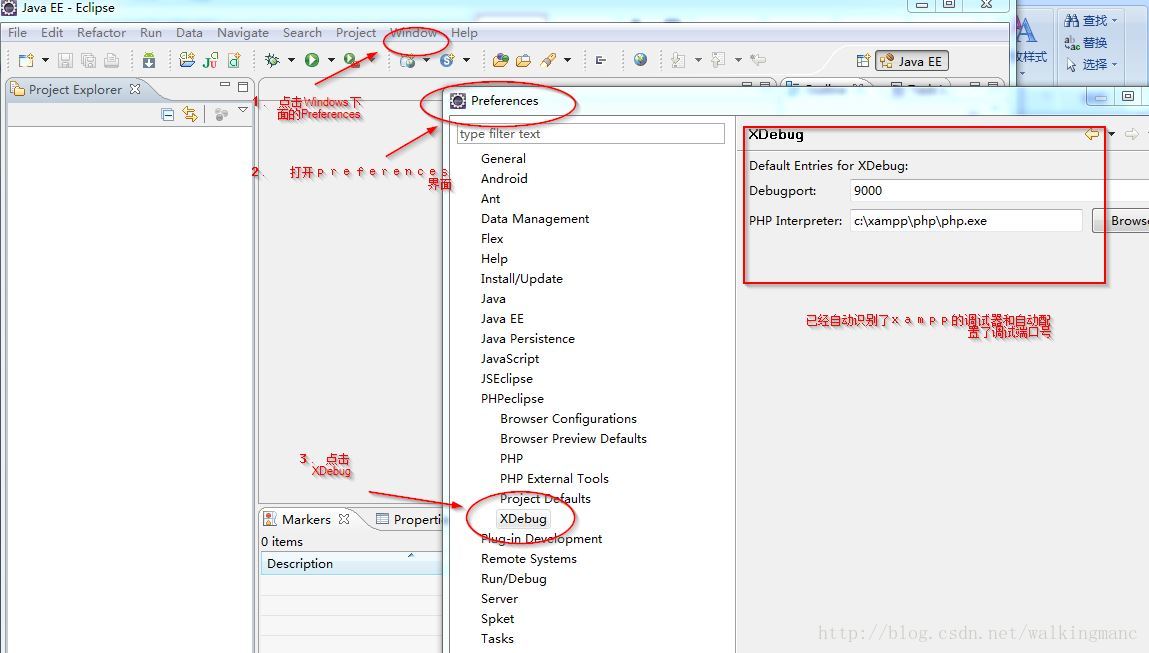Click the Save All toolbar icon
The width and height of the screenshot is (1149, 653).
tap(88, 60)
